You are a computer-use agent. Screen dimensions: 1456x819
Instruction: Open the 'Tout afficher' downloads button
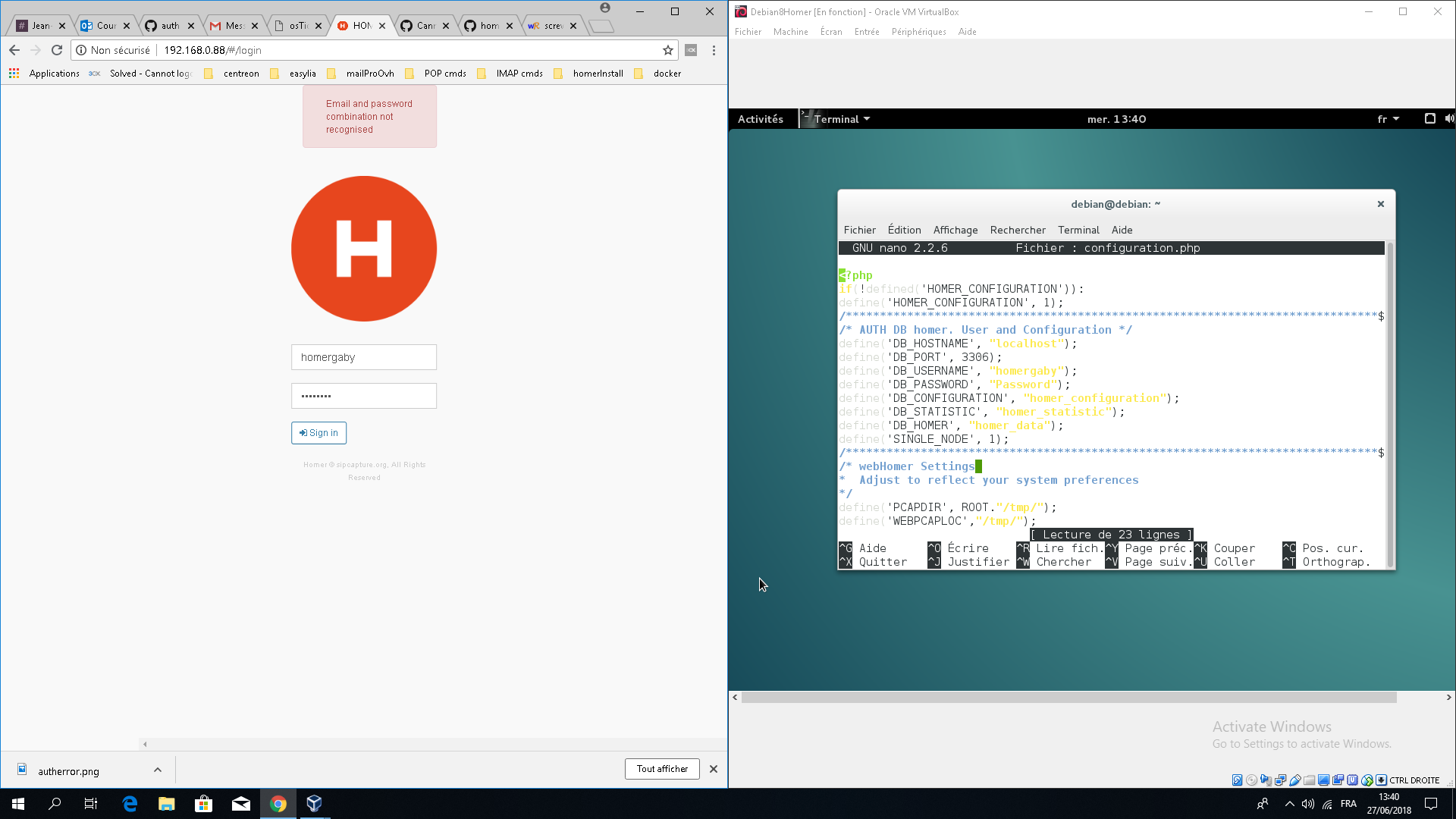point(661,768)
